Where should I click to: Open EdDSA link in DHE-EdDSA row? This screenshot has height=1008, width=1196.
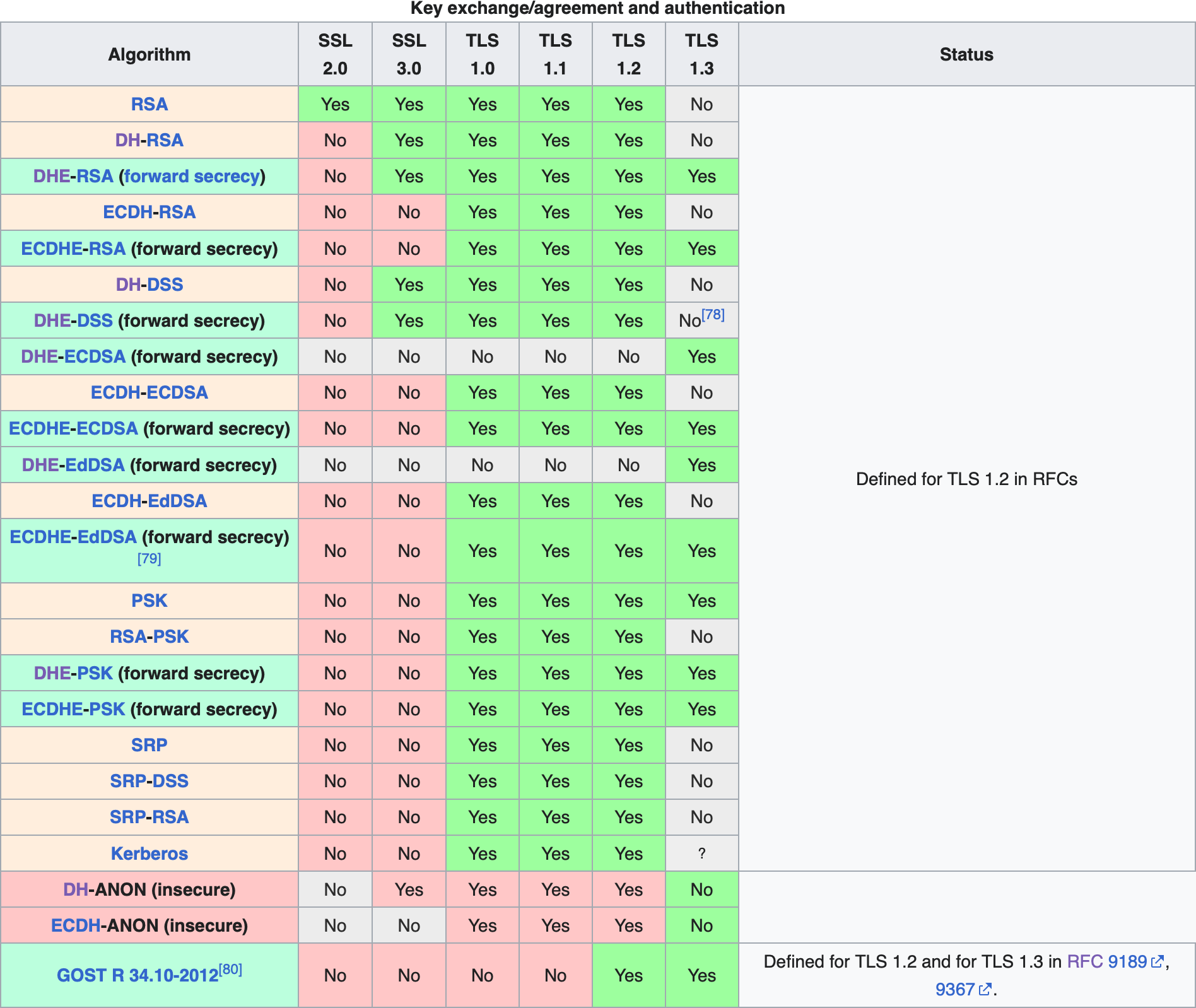click(x=95, y=465)
